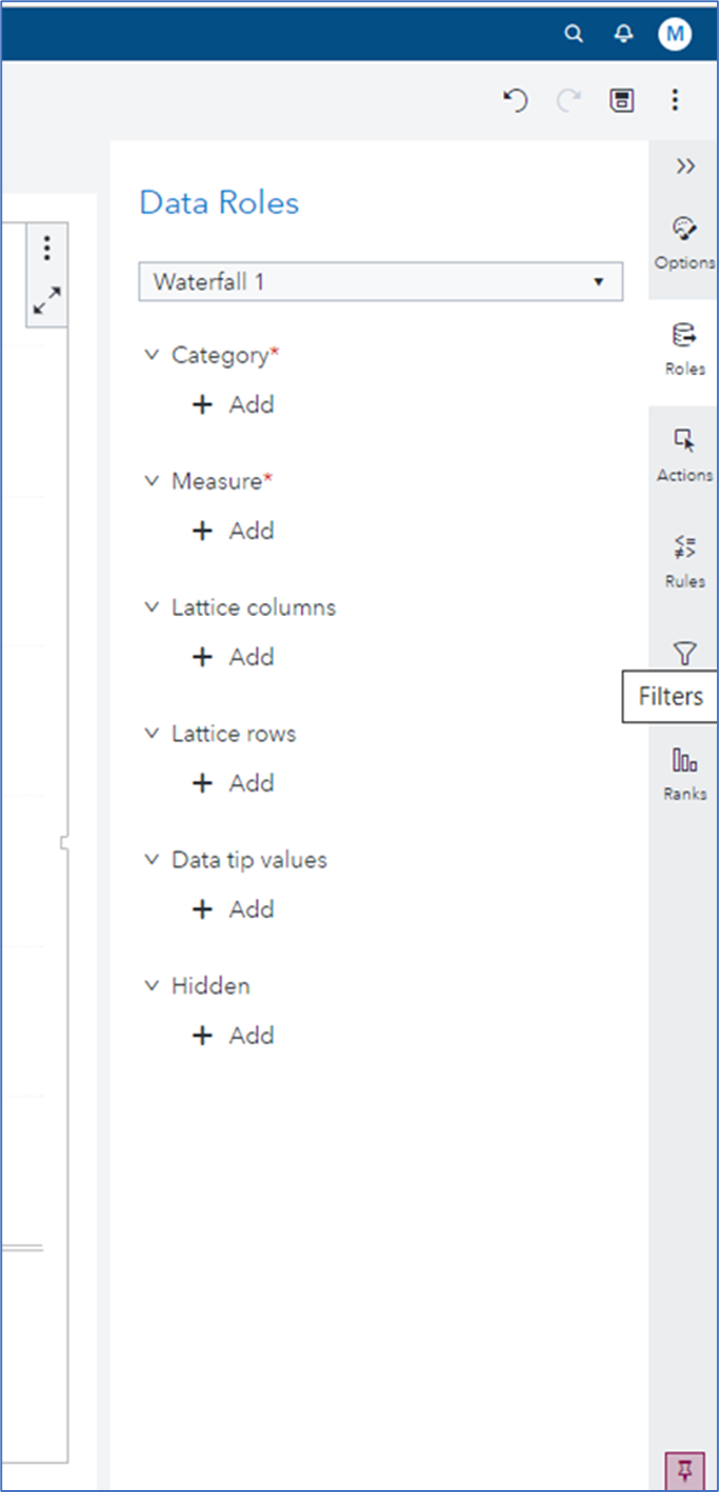Open the Filters panel
Viewport: 719px width, 1492px height.
(684, 653)
